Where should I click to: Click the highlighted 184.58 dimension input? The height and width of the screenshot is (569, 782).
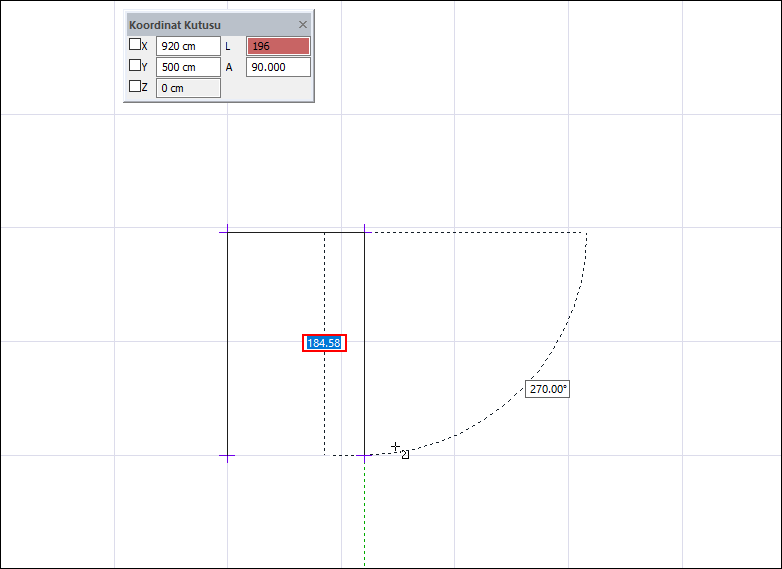tap(324, 343)
